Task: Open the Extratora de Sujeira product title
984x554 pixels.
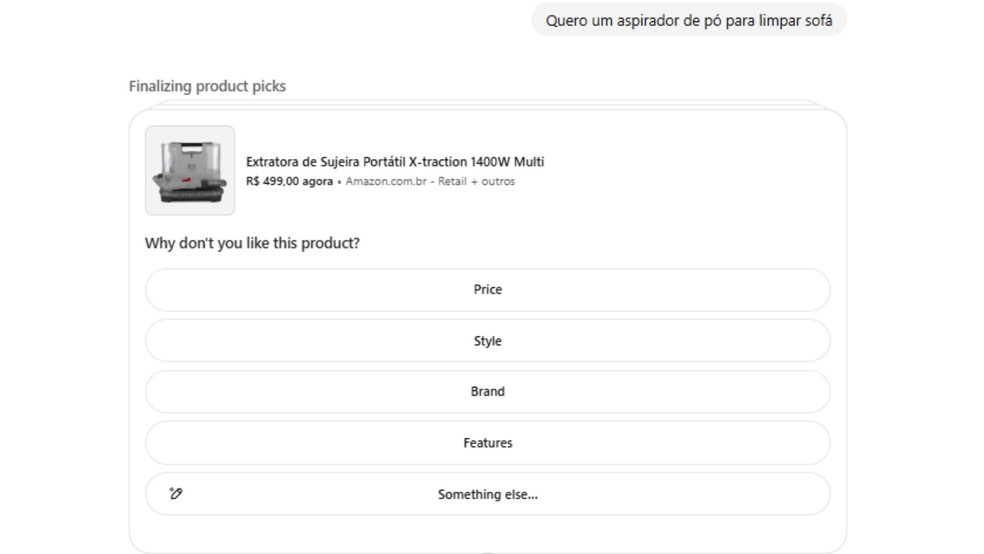Action: (x=394, y=162)
